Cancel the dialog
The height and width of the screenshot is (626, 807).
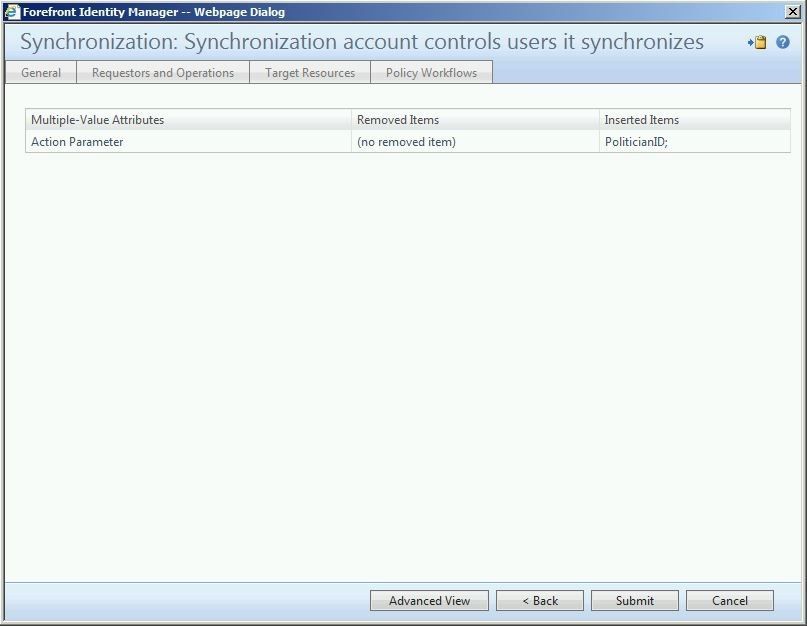730,601
